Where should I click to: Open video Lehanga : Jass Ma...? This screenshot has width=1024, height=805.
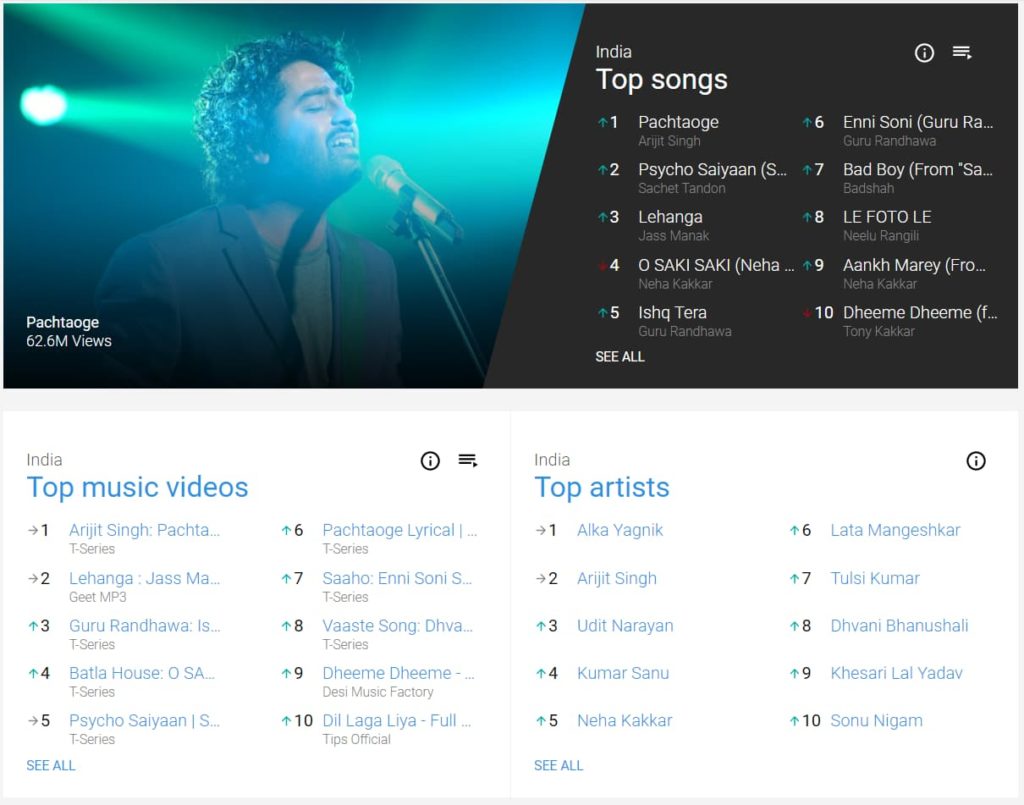point(144,578)
